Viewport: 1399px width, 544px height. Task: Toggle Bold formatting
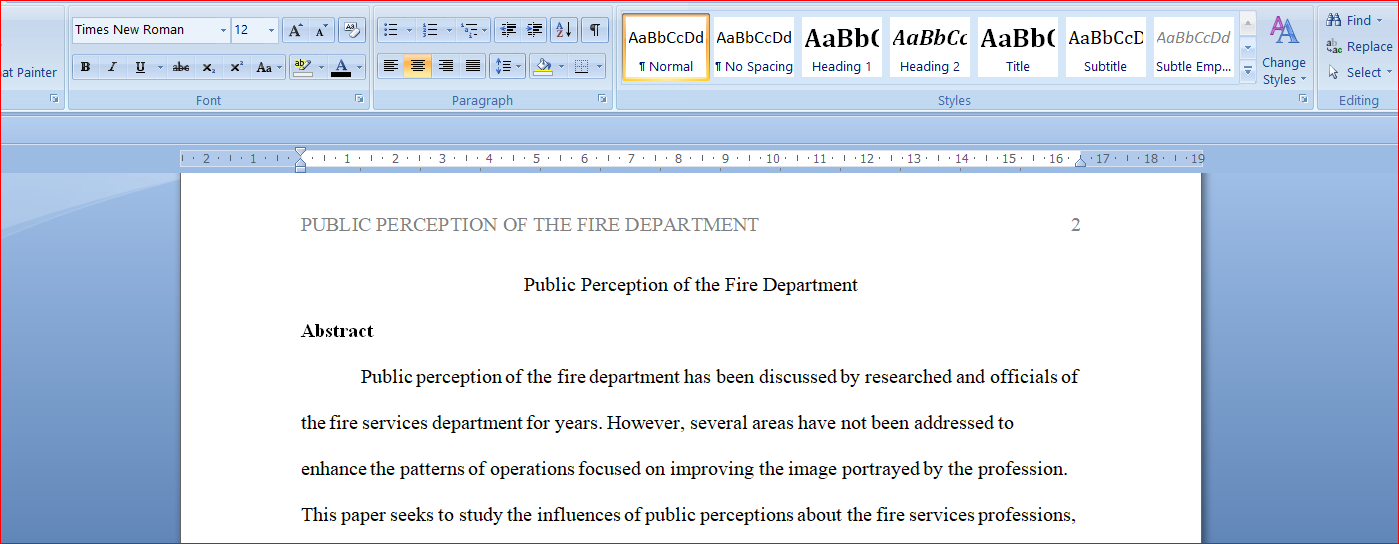coord(86,67)
